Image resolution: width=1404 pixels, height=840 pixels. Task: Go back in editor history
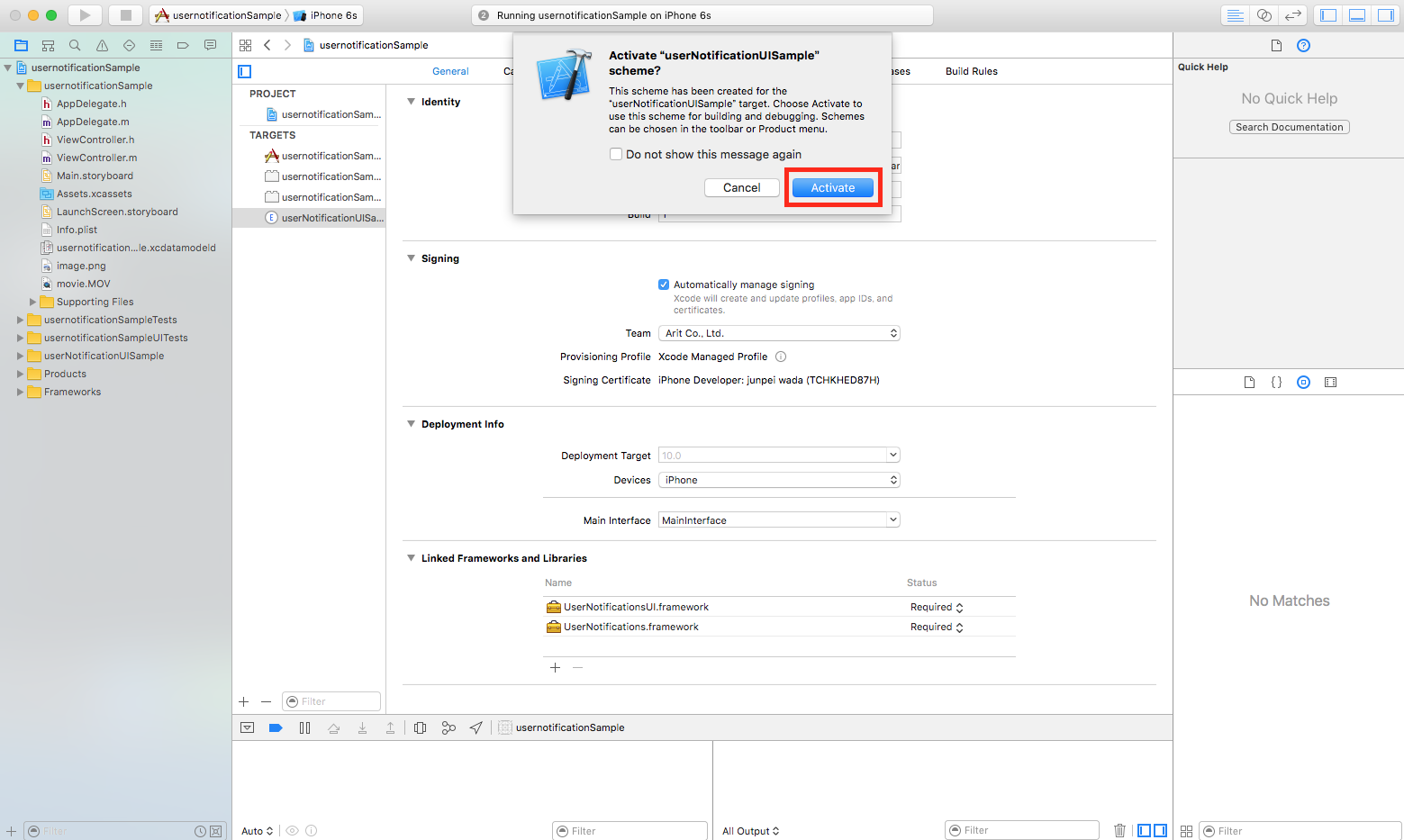(267, 45)
